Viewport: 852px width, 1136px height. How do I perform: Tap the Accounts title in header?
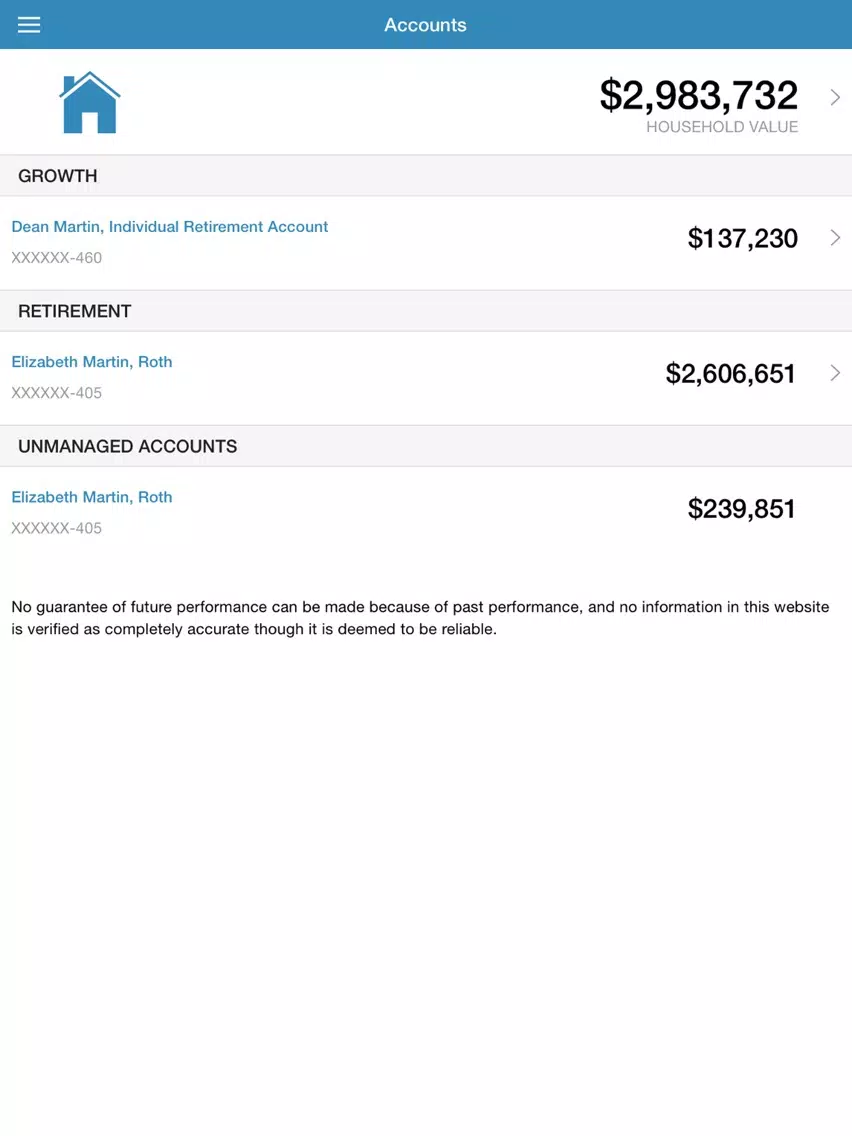pos(425,25)
